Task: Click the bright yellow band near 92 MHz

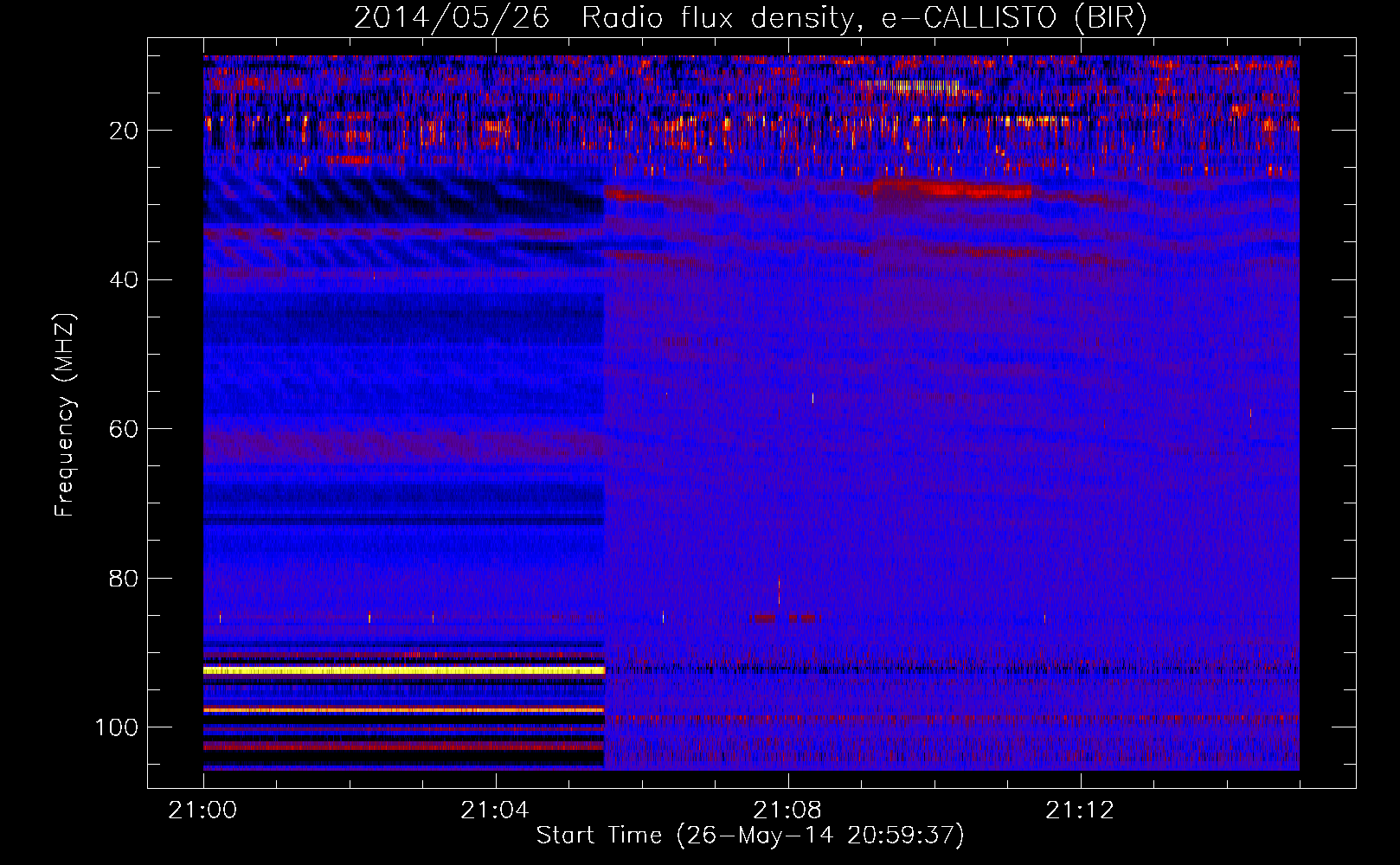Action: (x=404, y=670)
